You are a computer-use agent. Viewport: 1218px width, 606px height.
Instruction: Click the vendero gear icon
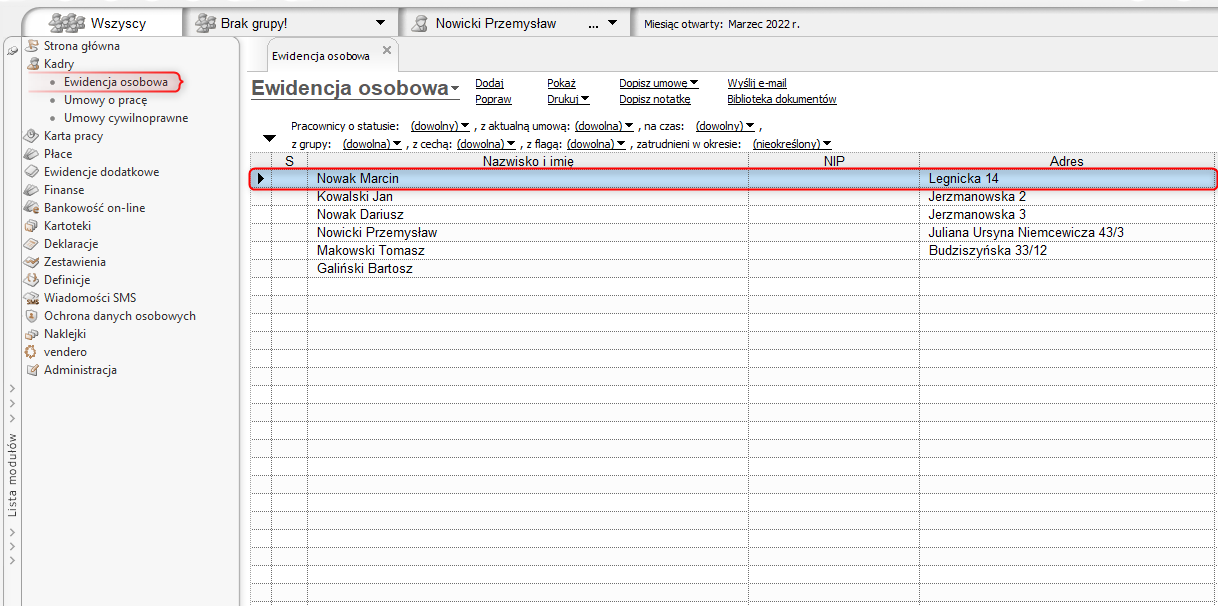(33, 352)
